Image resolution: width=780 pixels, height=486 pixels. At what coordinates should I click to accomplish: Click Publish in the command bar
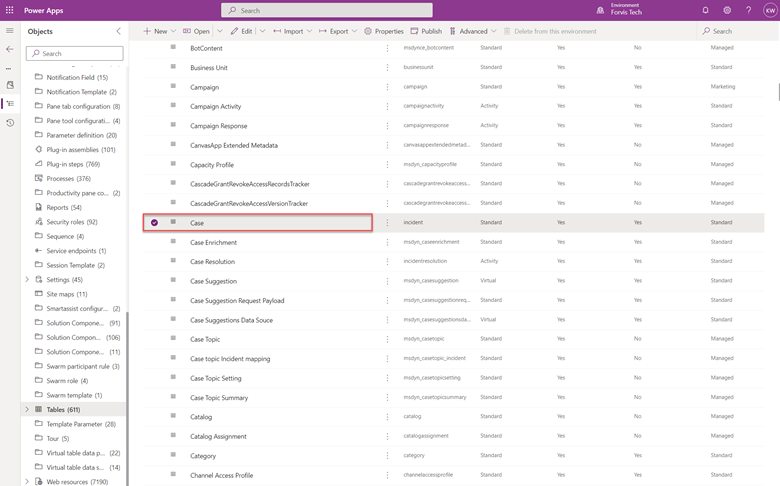[x=426, y=31]
